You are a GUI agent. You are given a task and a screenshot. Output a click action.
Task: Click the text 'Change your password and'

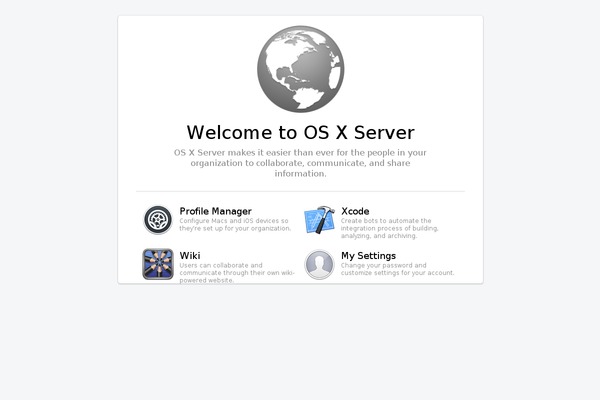pos(383,265)
